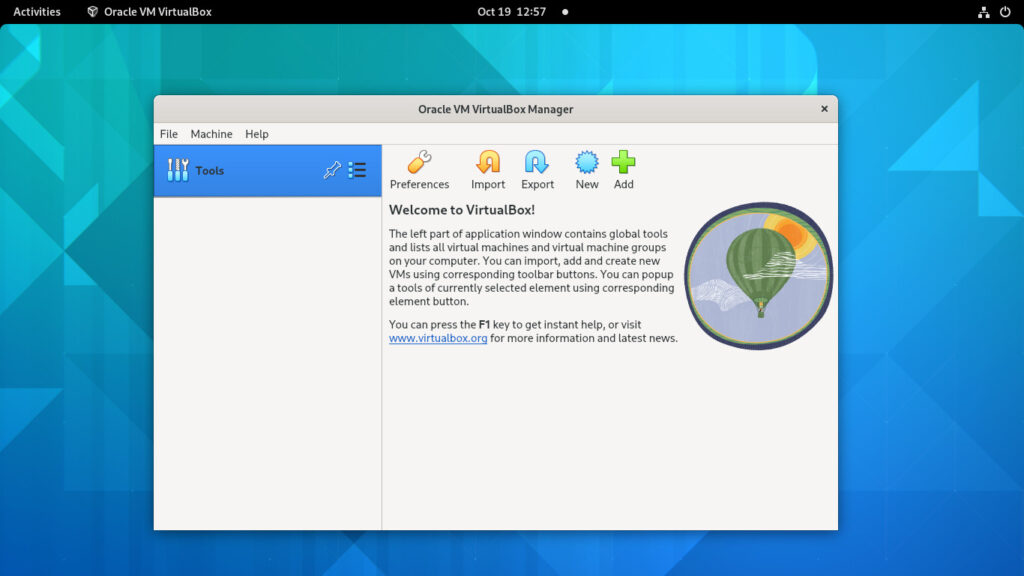The image size is (1024, 576).
Task: Click the power icon in system tray
Action: click(1005, 12)
